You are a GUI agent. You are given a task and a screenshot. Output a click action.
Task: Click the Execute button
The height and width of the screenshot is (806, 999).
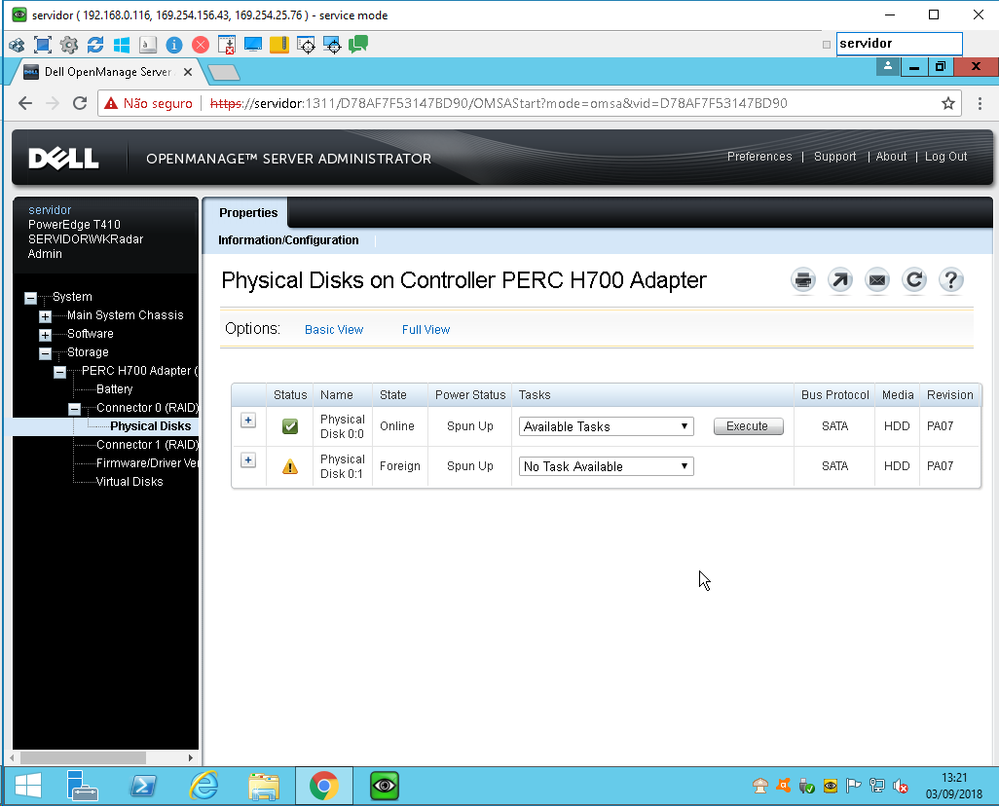(x=748, y=426)
